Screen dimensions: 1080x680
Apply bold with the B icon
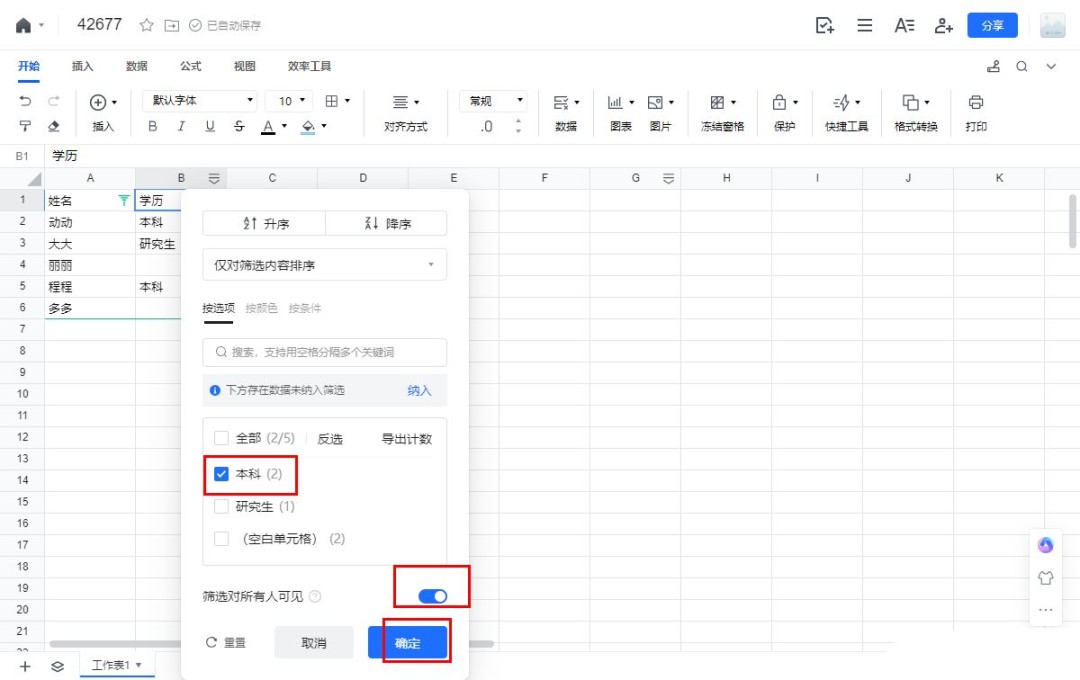coord(151,128)
